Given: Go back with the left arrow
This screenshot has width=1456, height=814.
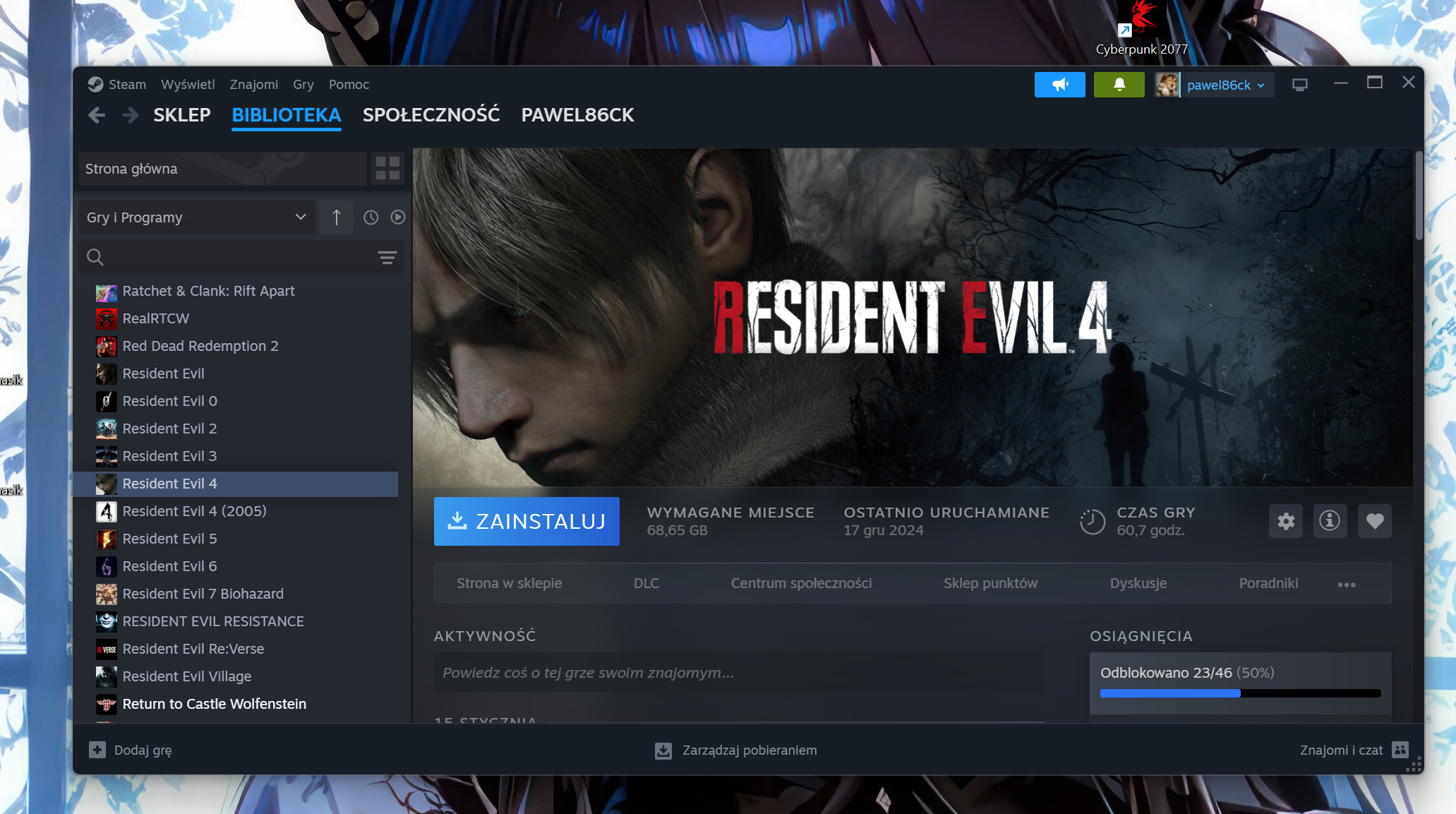Looking at the screenshot, I should [x=97, y=115].
